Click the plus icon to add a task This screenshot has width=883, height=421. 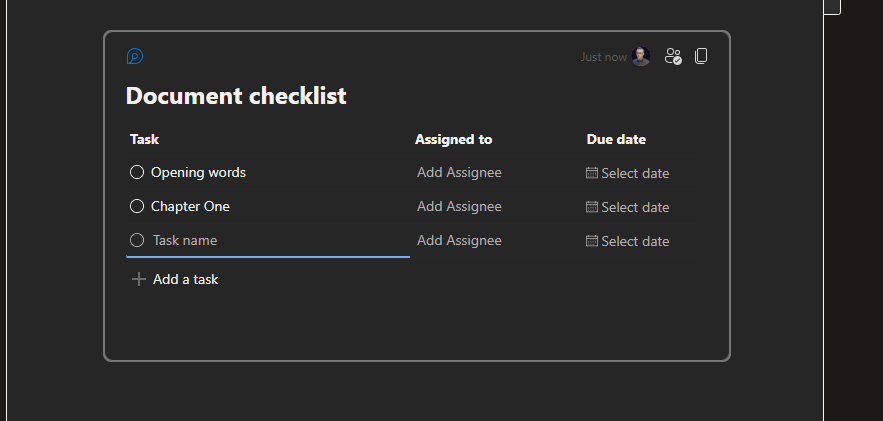coord(139,279)
